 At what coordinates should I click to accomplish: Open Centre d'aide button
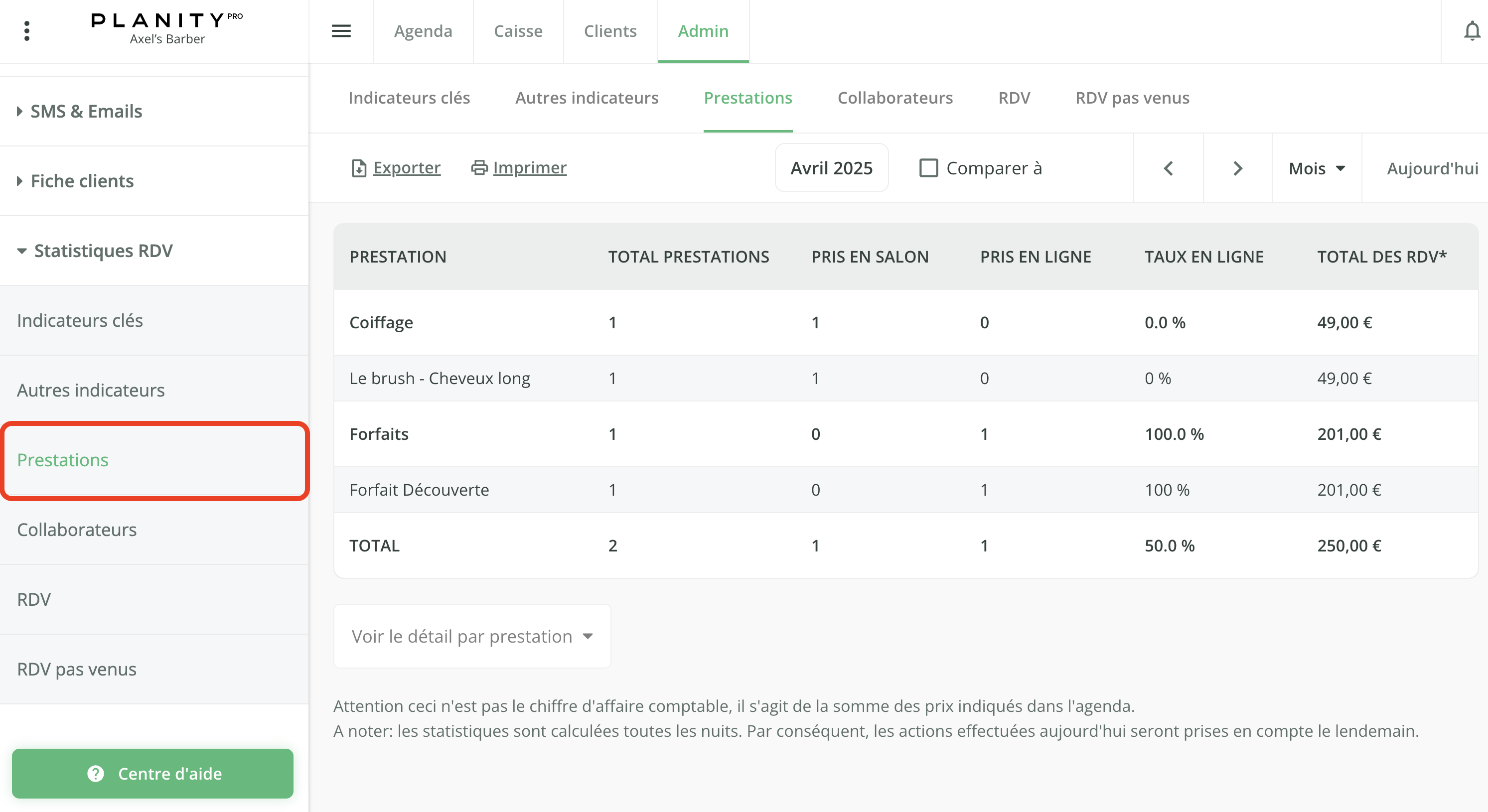[x=152, y=773]
